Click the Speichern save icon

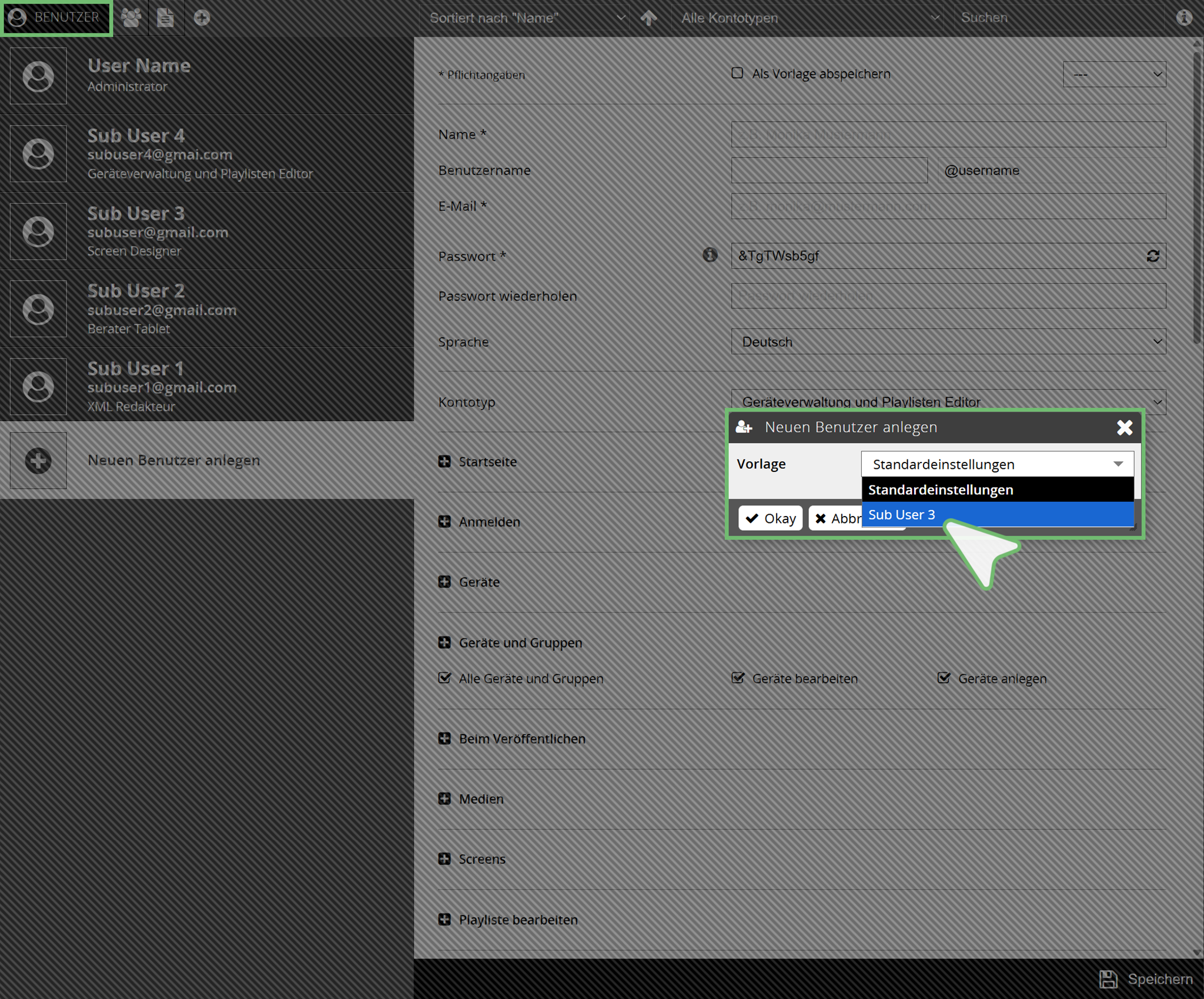(1108, 979)
